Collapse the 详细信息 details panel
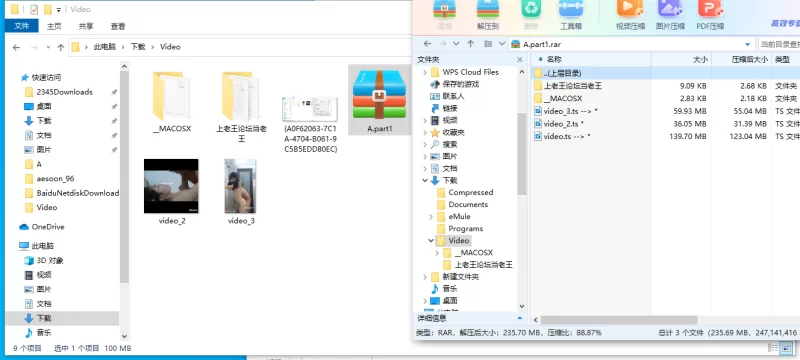The image size is (800, 360). 520,318
